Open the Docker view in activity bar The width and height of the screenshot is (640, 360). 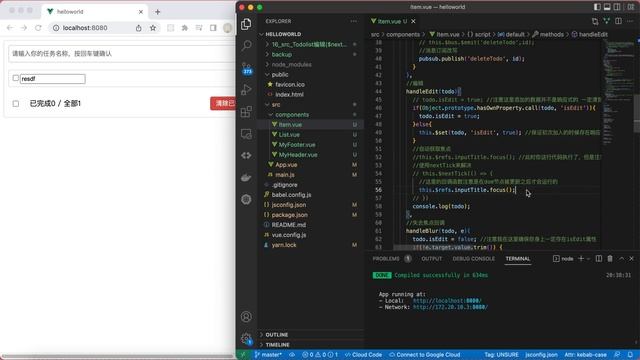pos(246,178)
